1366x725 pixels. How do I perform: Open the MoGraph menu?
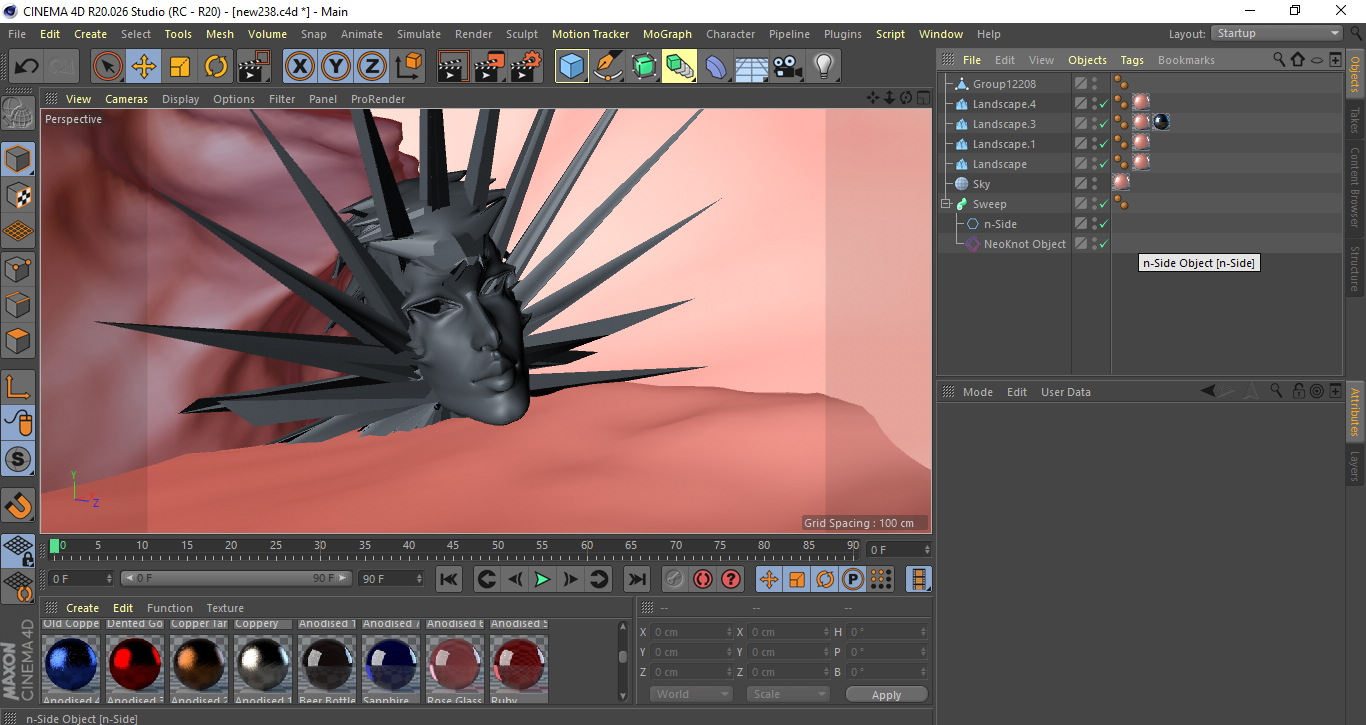667,34
